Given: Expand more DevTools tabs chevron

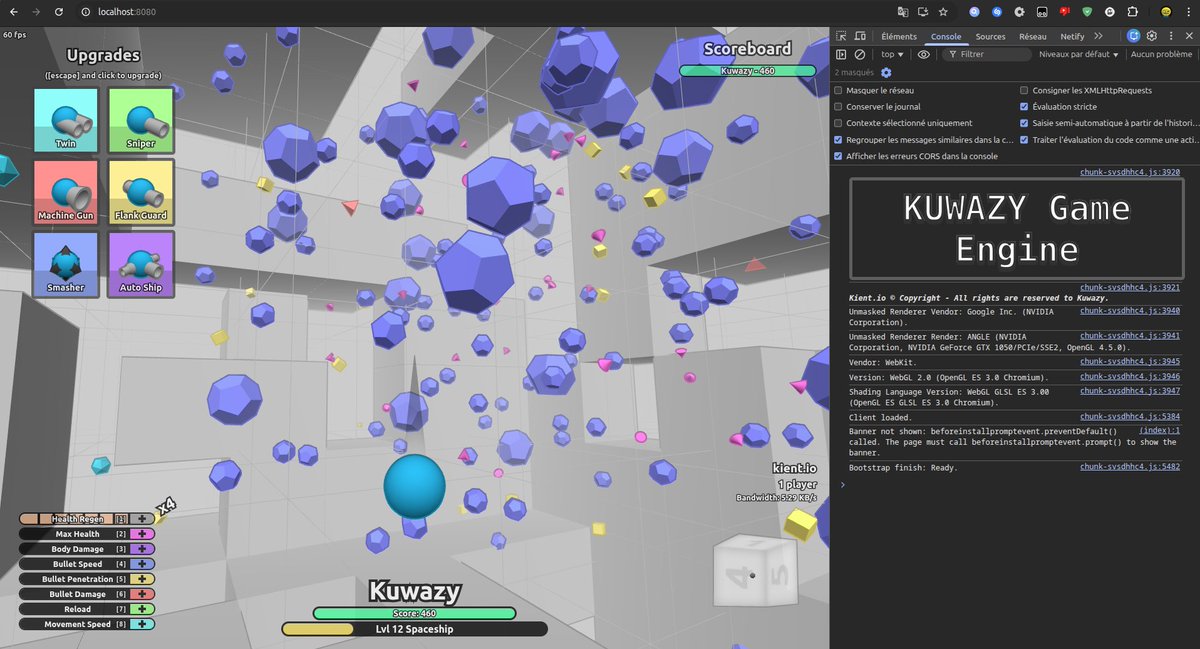Looking at the screenshot, I should pyautogui.click(x=1098, y=36).
